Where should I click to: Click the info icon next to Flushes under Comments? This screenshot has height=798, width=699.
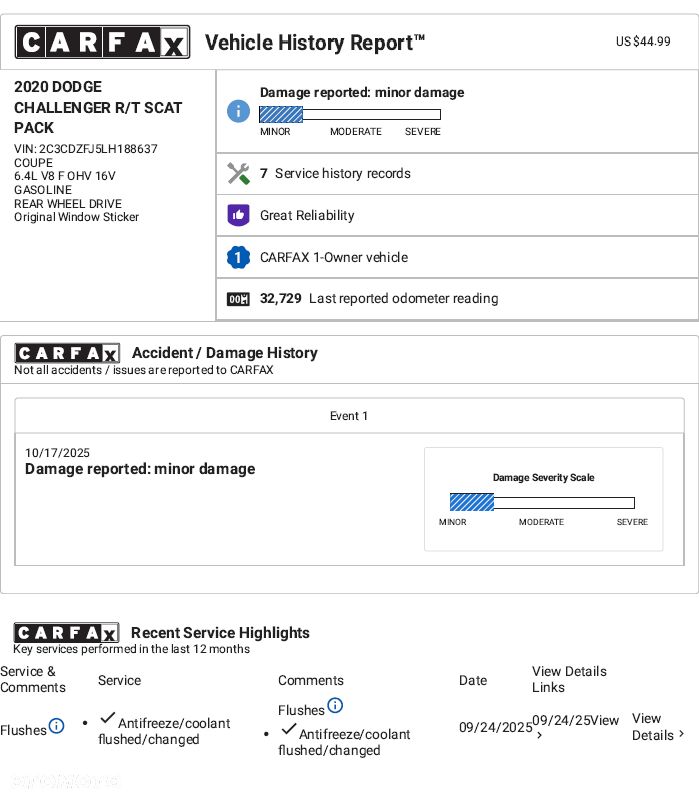pos(335,705)
